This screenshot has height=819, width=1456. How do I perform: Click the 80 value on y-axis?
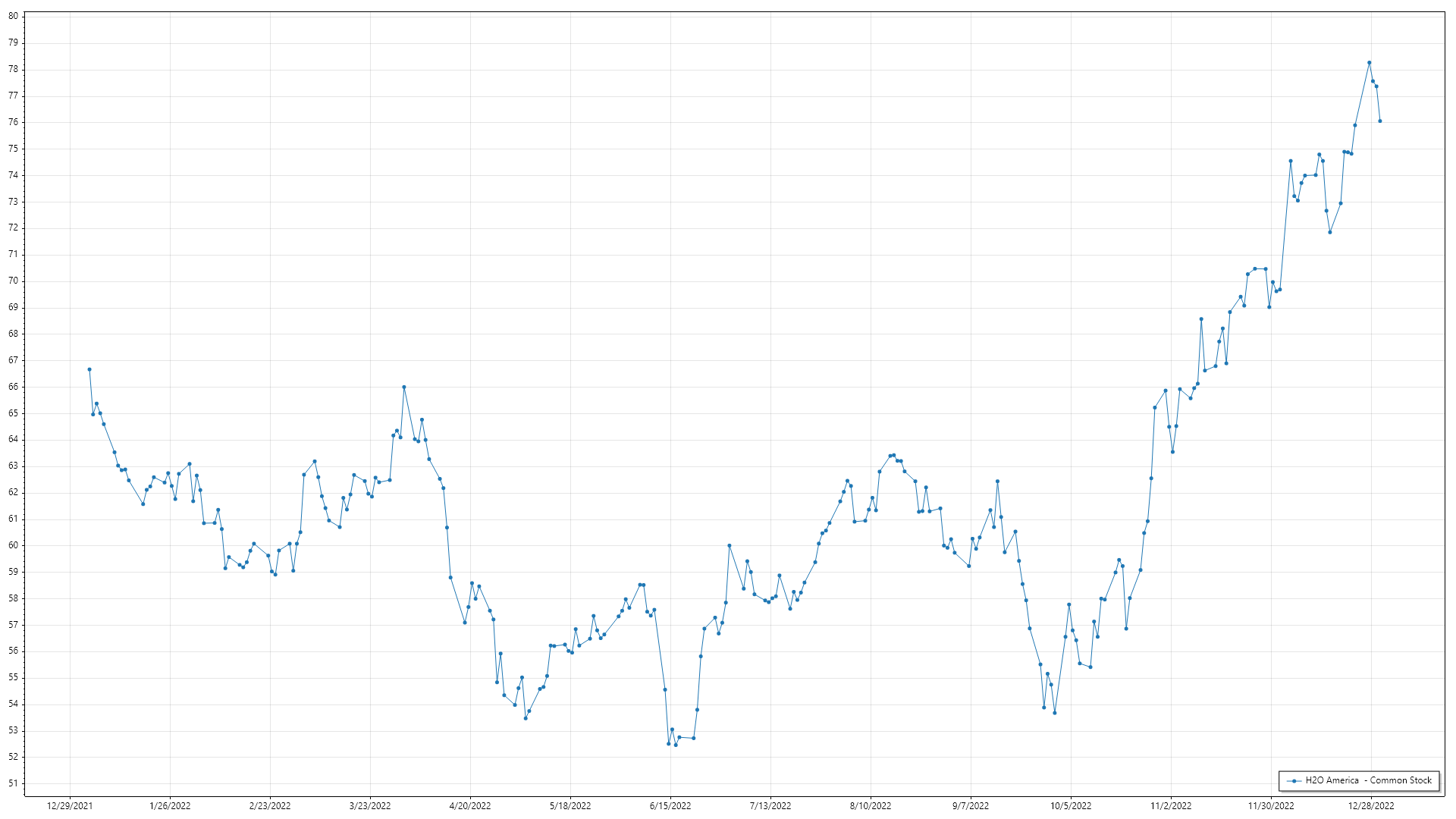pos(13,16)
